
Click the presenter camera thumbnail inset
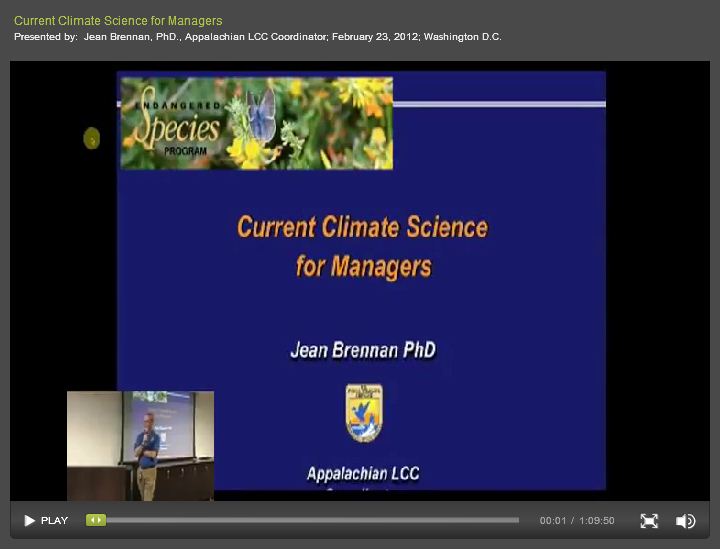[x=140, y=445]
